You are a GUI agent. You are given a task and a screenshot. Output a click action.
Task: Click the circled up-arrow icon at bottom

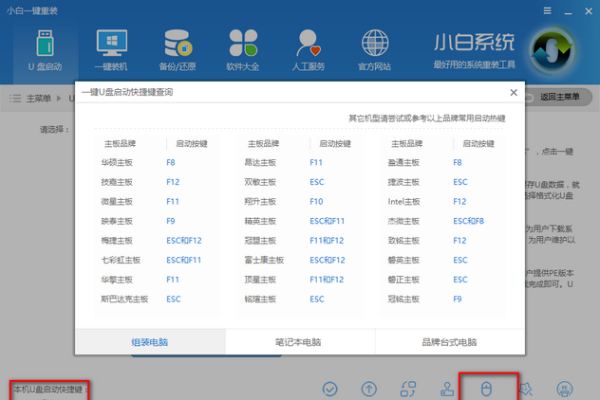369,389
